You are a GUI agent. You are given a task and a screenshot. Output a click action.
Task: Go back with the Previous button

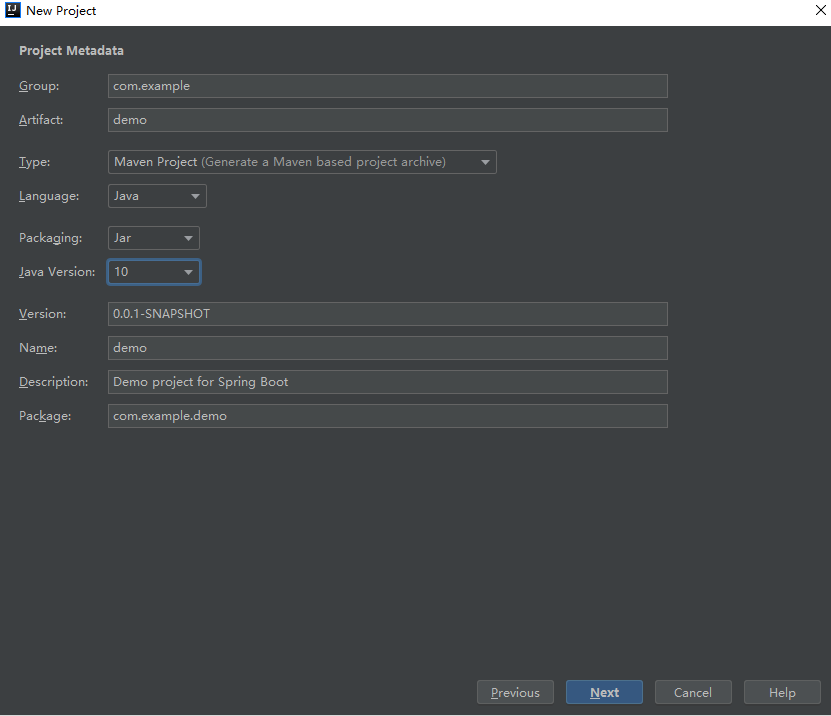pos(515,692)
